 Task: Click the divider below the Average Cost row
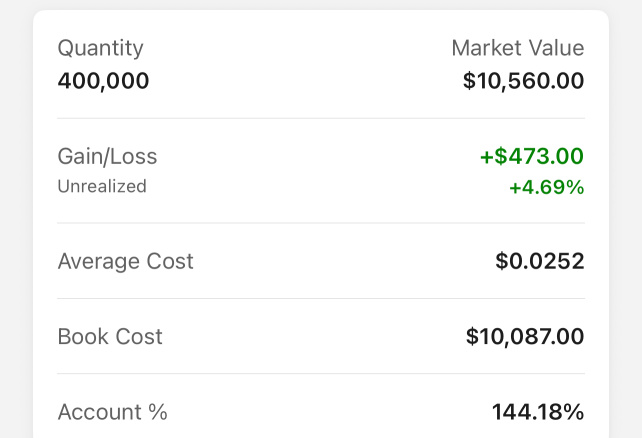(x=321, y=298)
